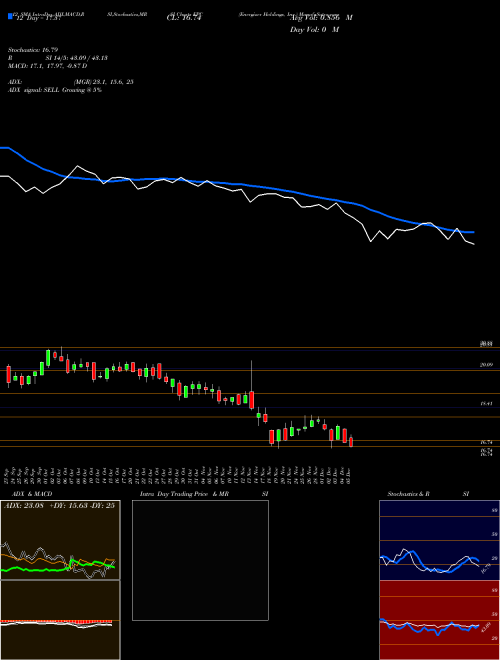Click the 'ADX: 23.08 +DY: 15.63 -DY: 25' header

(59, 506)
